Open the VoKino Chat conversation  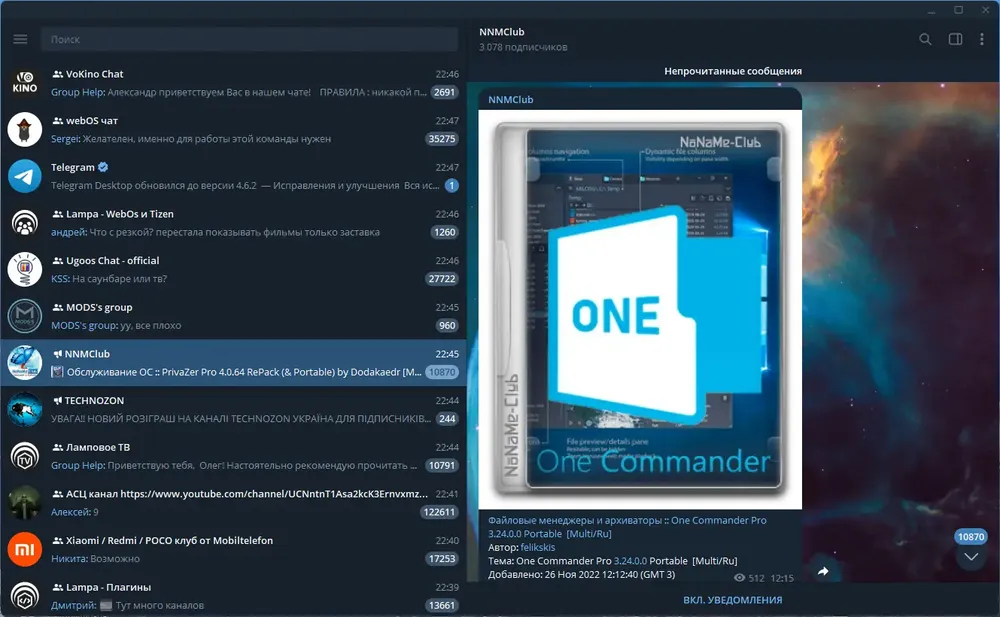click(x=233, y=82)
